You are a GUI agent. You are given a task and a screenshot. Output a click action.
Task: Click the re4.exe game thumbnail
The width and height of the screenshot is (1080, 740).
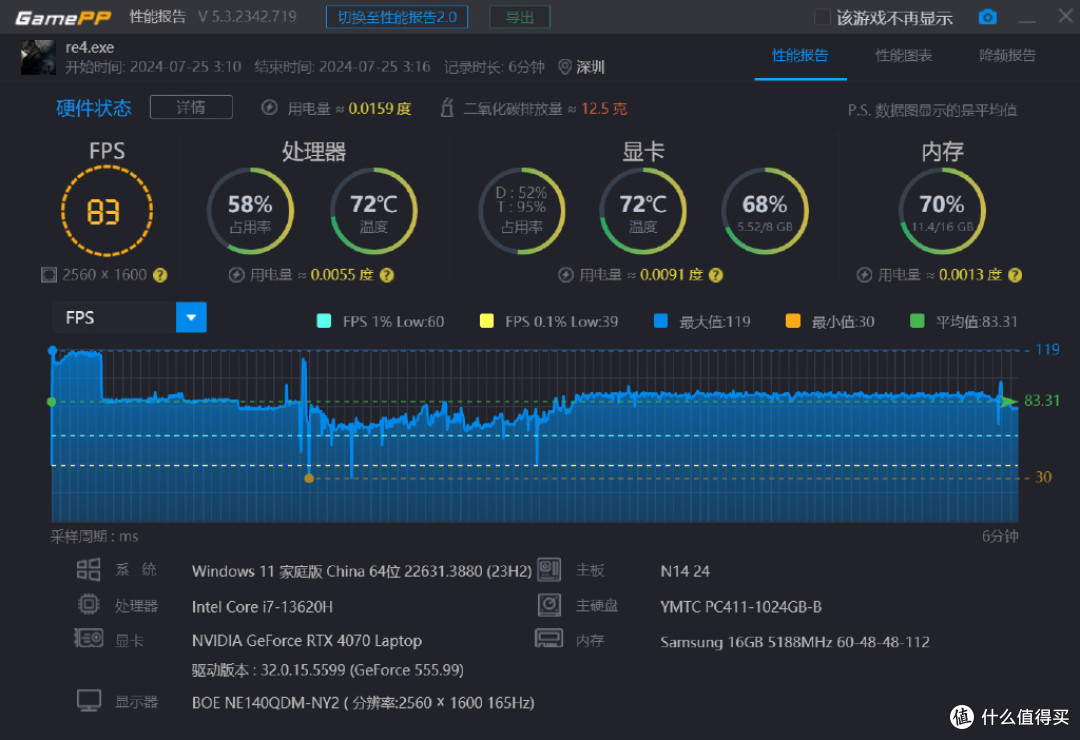click(38, 57)
